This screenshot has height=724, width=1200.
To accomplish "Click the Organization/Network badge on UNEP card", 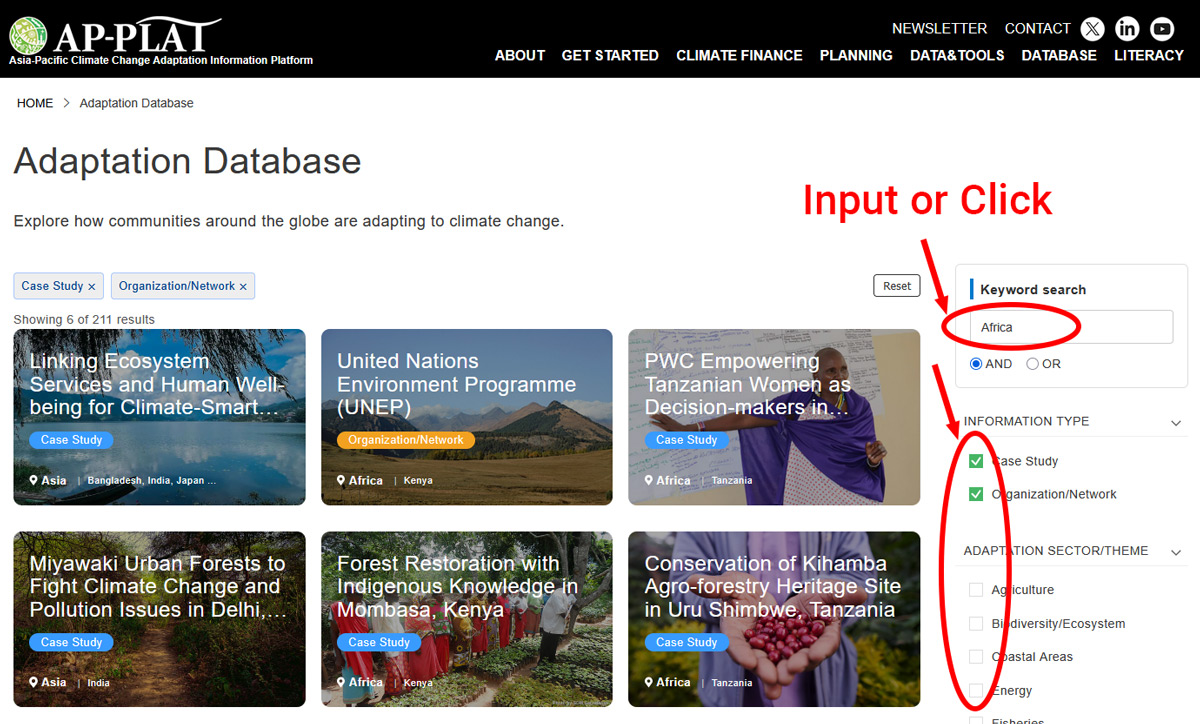I will (x=405, y=440).
